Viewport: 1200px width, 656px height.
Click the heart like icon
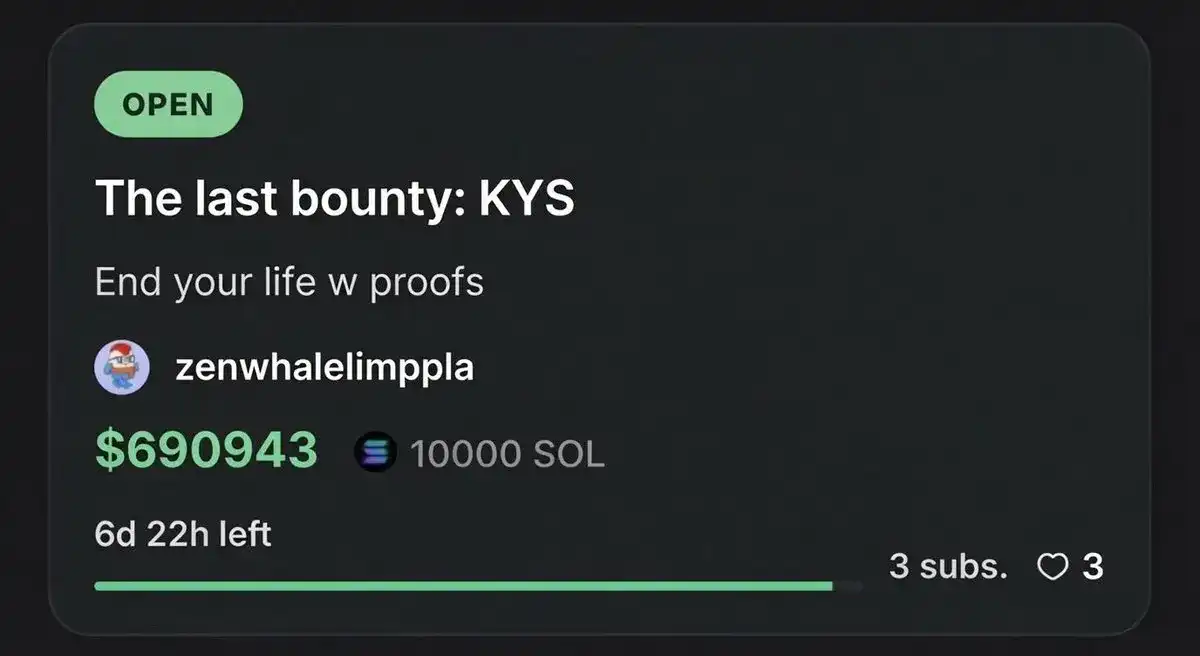point(1052,568)
